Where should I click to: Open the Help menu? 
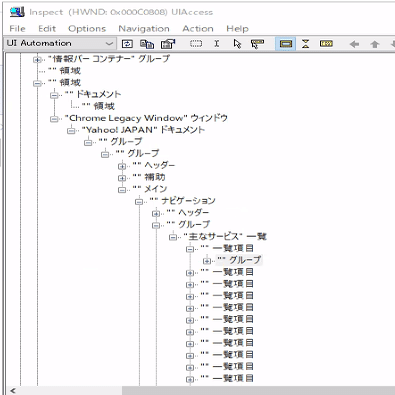coord(237,29)
